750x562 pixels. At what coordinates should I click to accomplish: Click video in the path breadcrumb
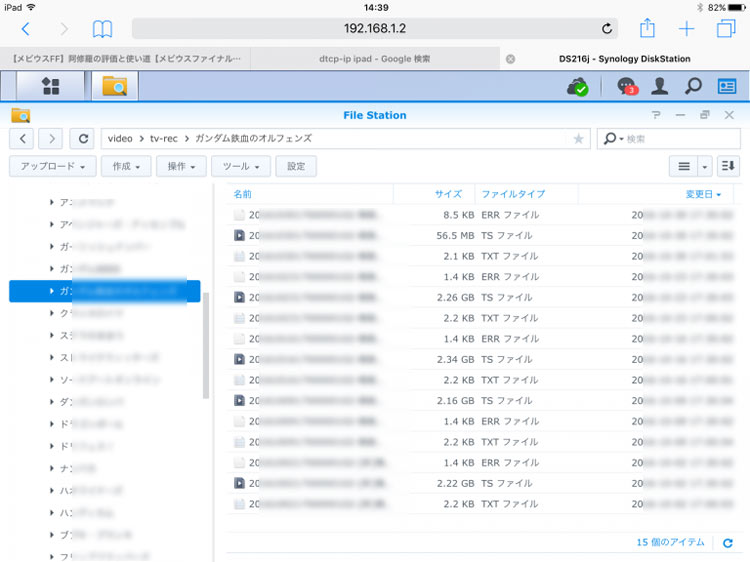[120, 139]
